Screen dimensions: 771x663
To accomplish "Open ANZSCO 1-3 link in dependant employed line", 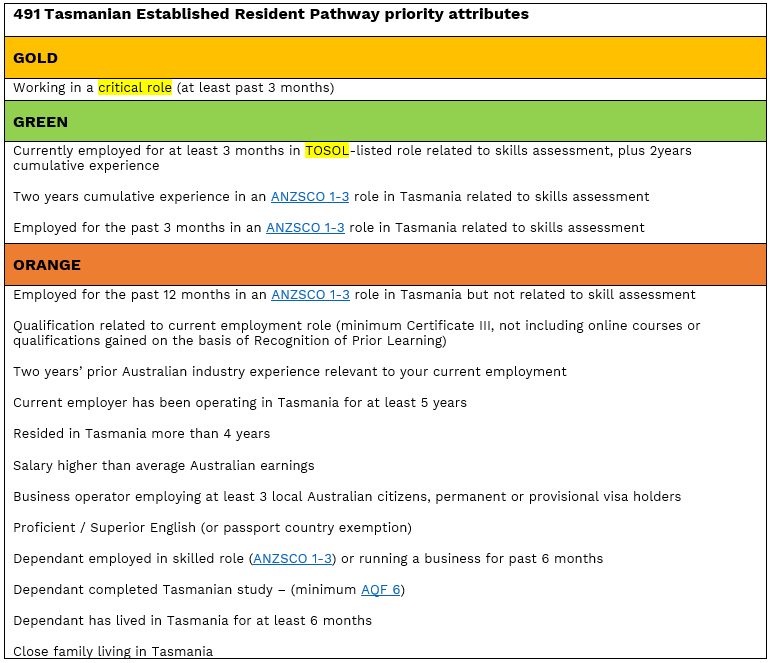I will click(x=293, y=559).
